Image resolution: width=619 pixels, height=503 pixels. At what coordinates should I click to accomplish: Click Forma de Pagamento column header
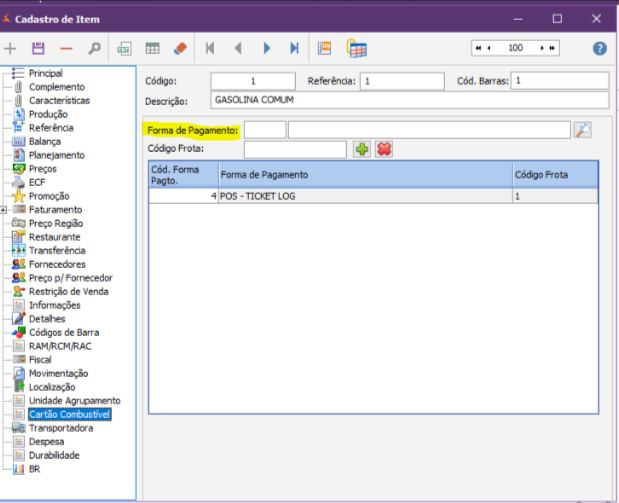[x=366, y=175]
